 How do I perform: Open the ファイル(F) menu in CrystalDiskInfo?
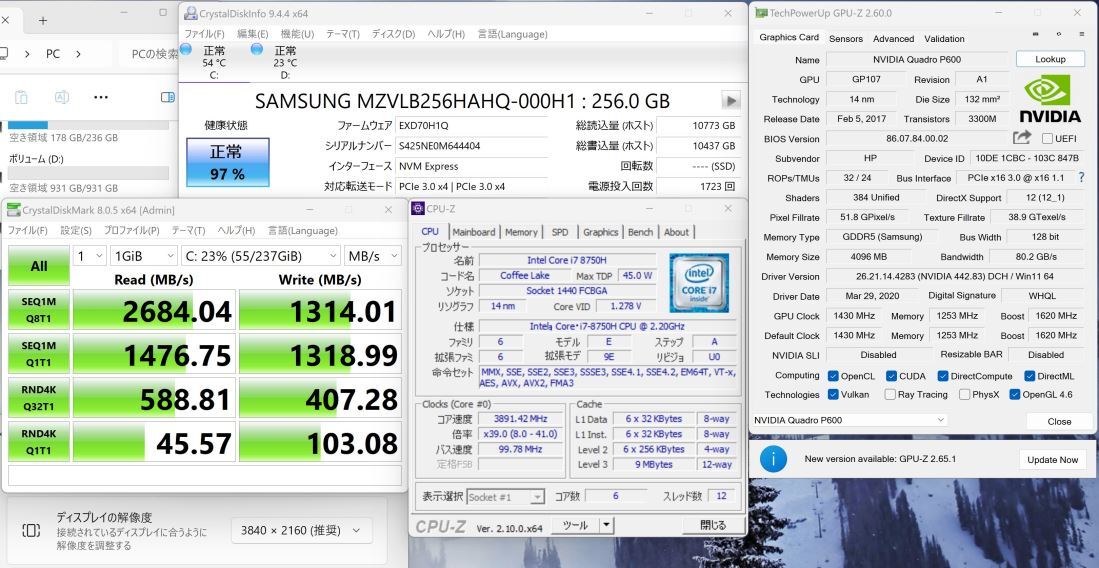point(204,34)
